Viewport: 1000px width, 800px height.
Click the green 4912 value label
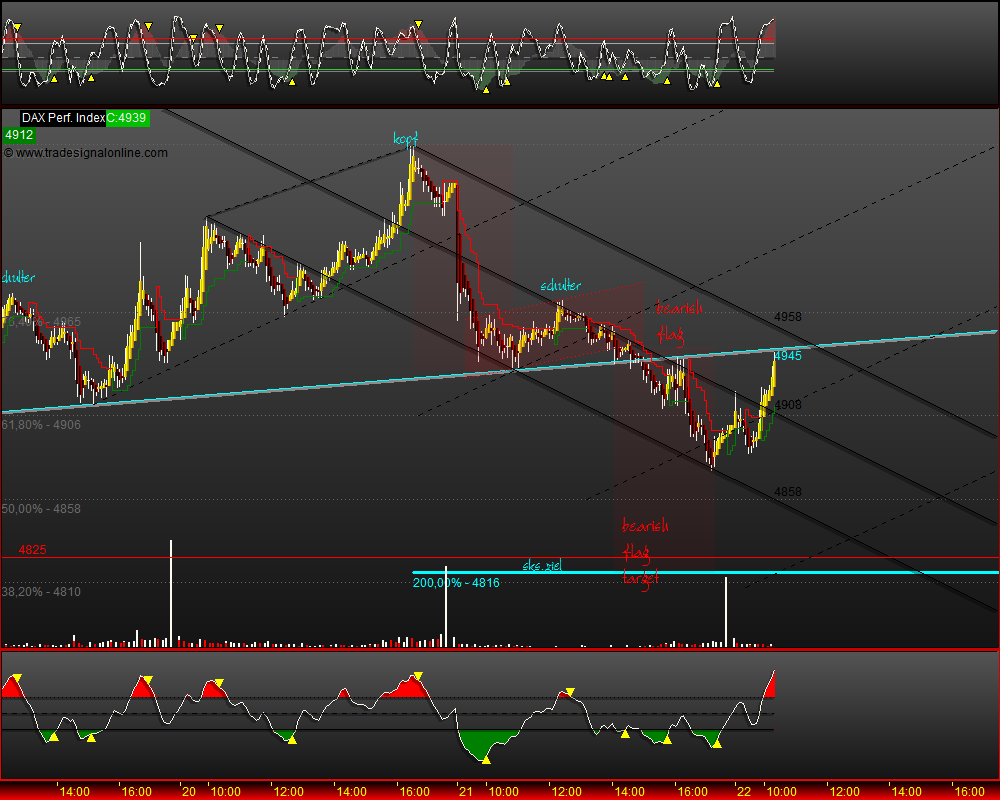point(19,135)
